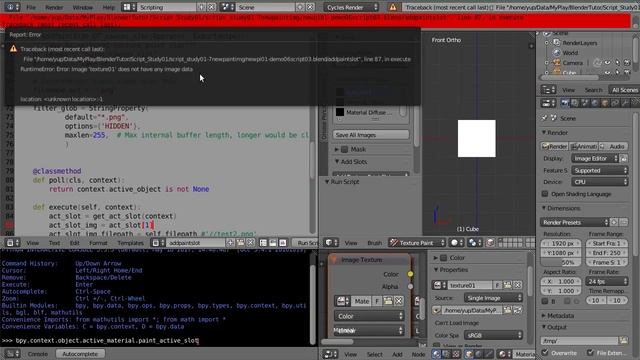Select Modifiers wrench tab icon

[x=624, y=103]
